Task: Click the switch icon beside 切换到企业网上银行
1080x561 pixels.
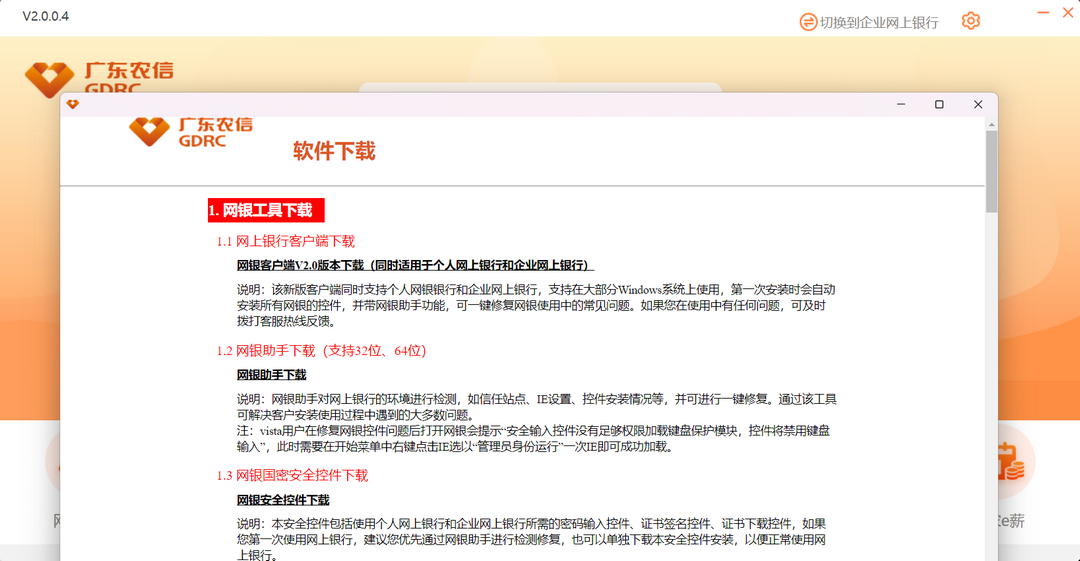Action: pyautogui.click(x=808, y=22)
